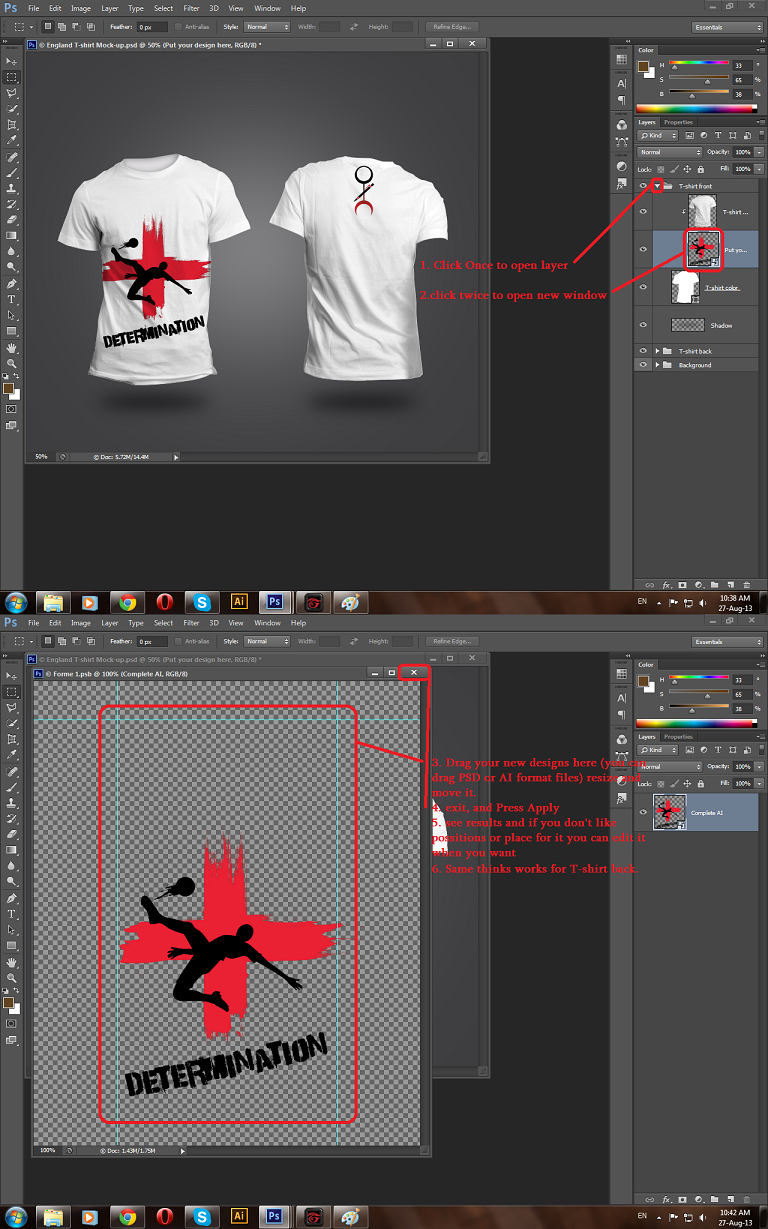This screenshot has height=1229, width=768.
Task: Collapse the T-shirt front group
Action: coord(657,186)
